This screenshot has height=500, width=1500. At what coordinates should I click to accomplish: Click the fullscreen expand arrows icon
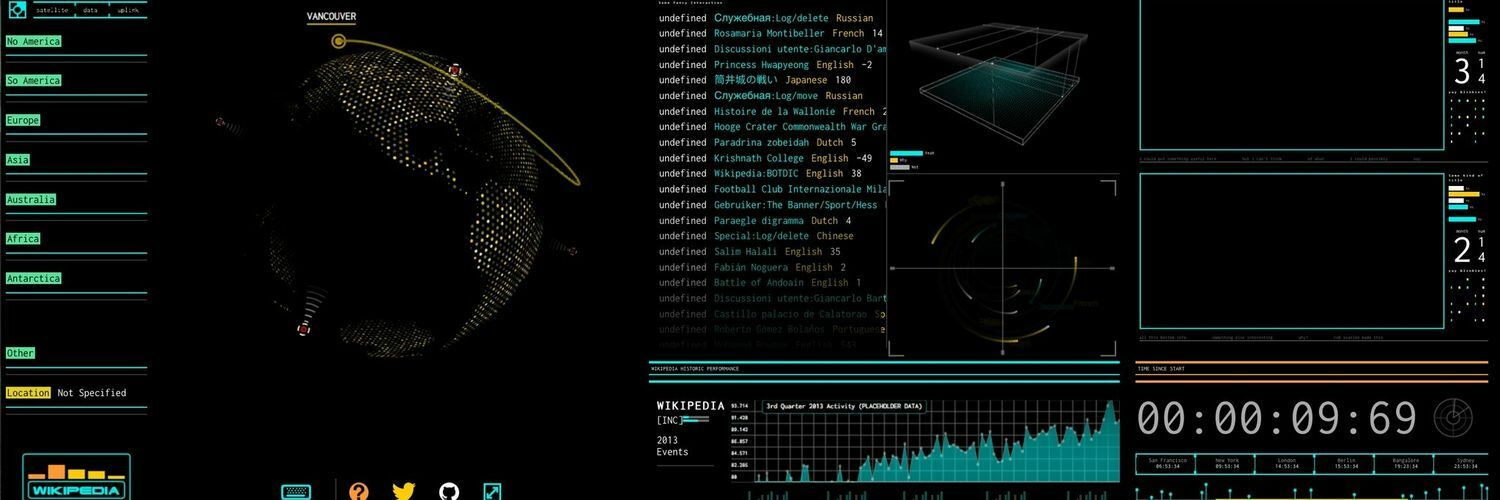pos(492,491)
